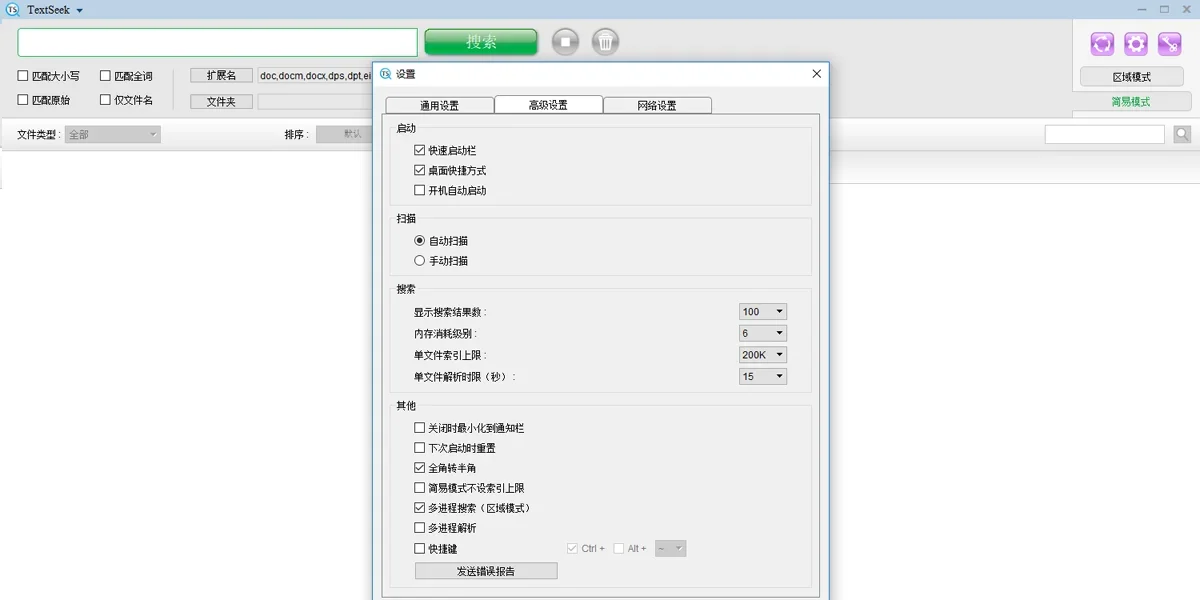Image resolution: width=1200 pixels, height=600 pixels.
Task: Click 发送错误报告 button
Action: coord(486,571)
